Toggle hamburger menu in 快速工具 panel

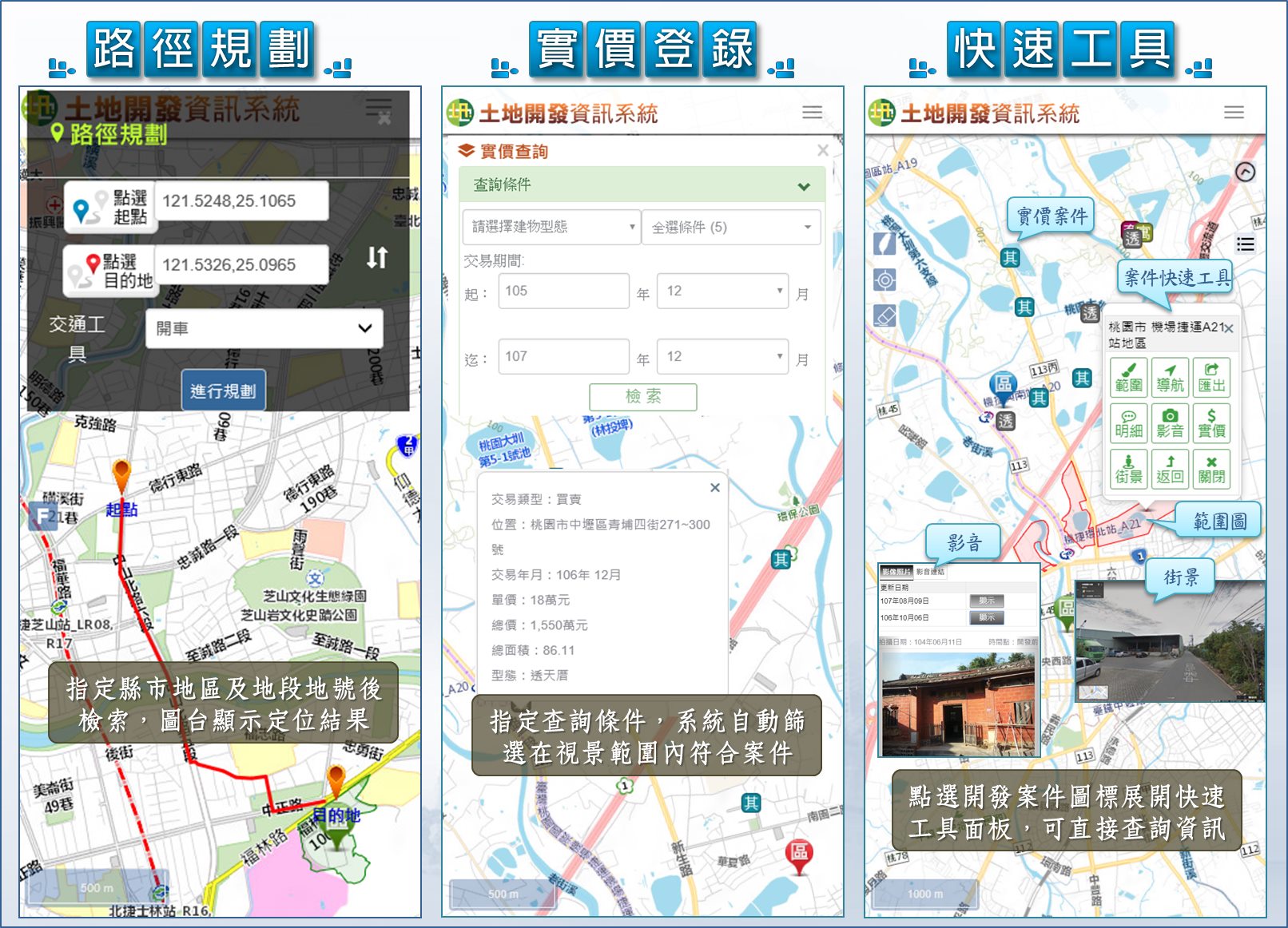point(1234,113)
